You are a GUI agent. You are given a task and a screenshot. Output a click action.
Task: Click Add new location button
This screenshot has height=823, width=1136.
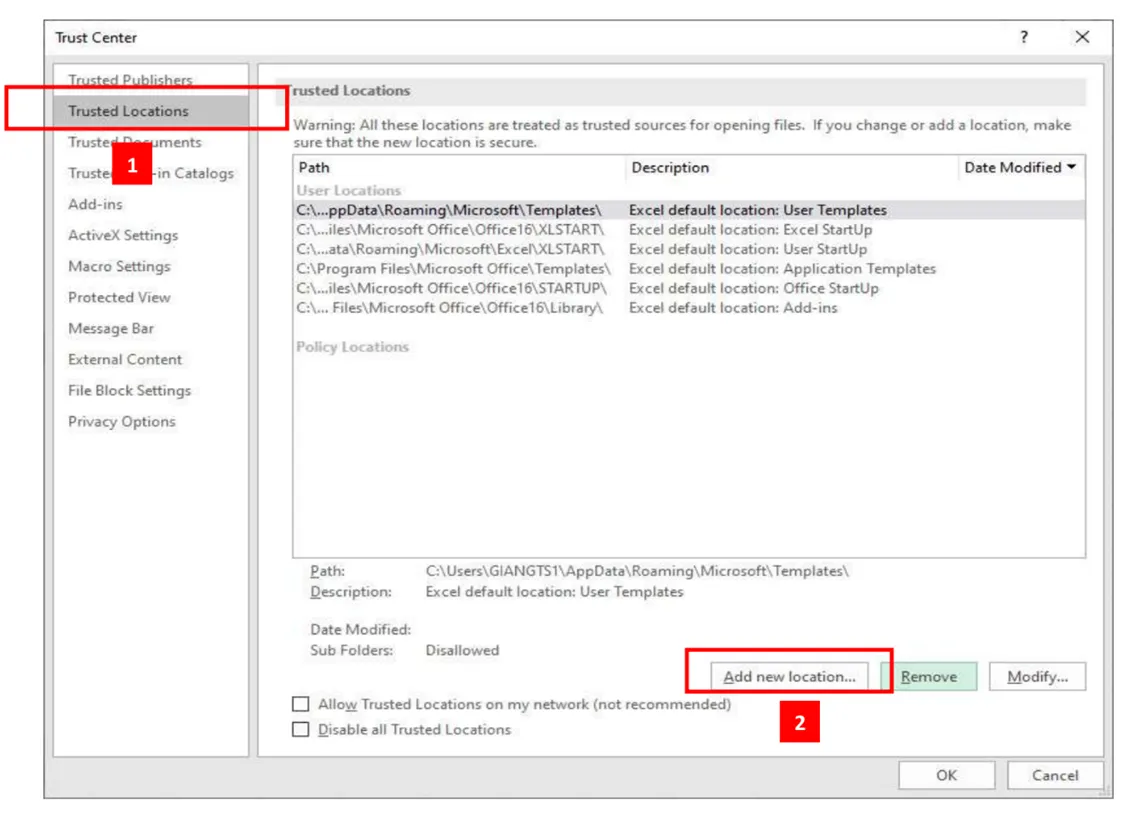coord(789,677)
